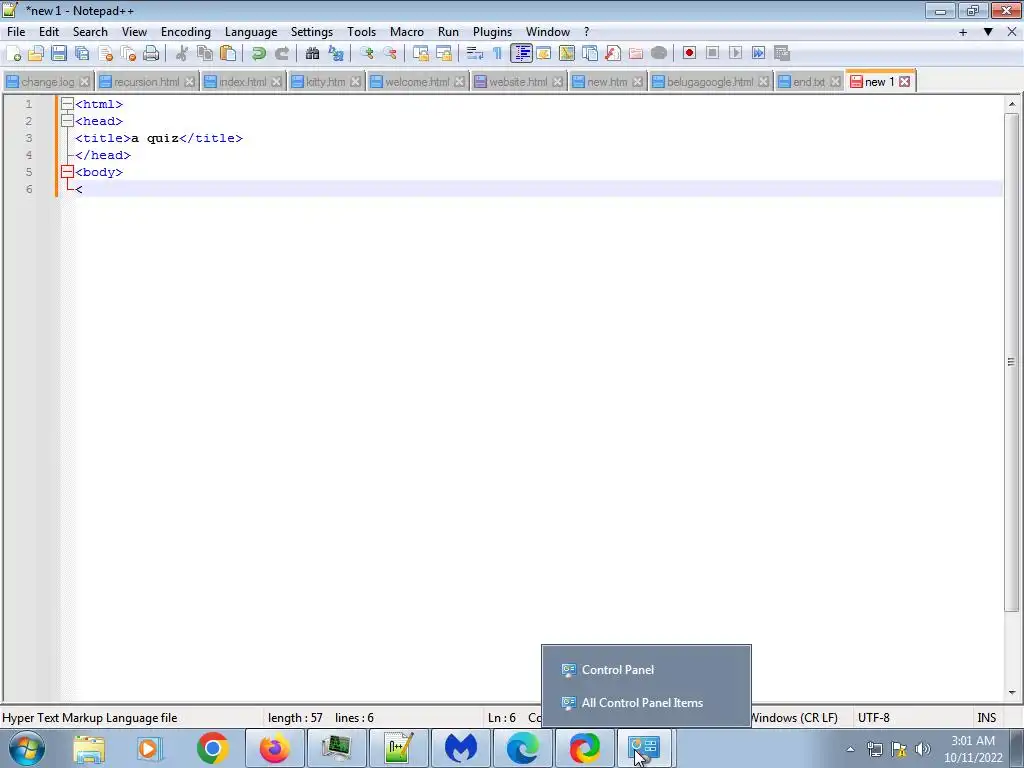Viewport: 1024px width, 768px height.
Task: Click the Save Recorded Macro icon
Action: (x=782, y=54)
